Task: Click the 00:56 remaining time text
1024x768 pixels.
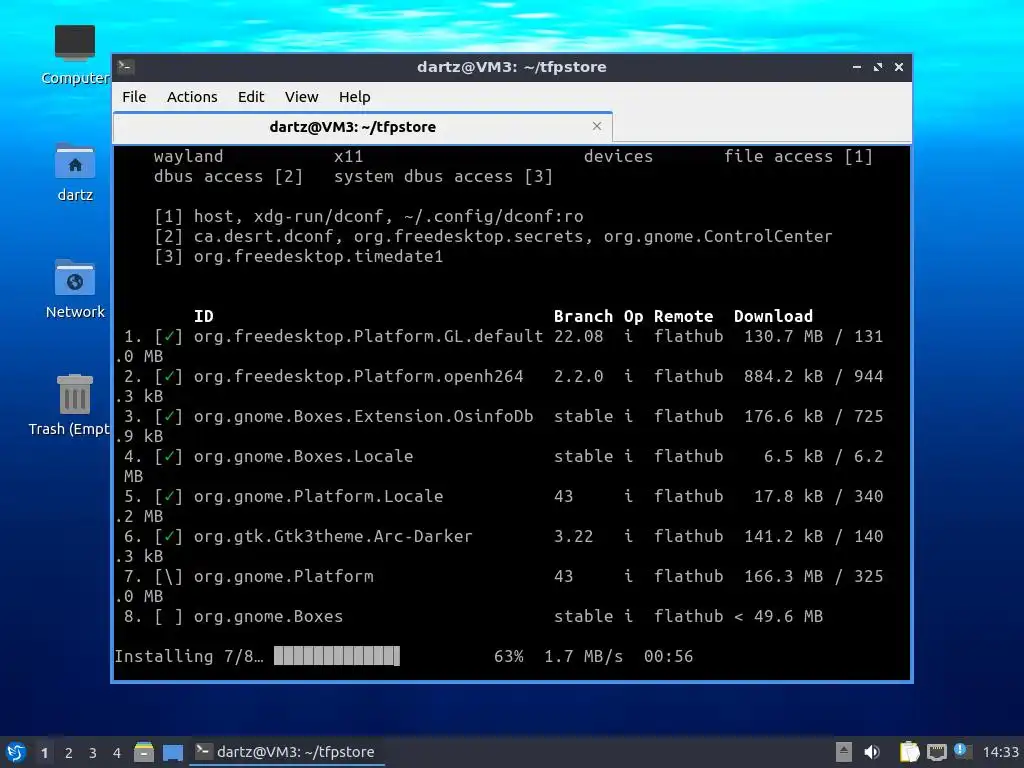Action: click(668, 656)
